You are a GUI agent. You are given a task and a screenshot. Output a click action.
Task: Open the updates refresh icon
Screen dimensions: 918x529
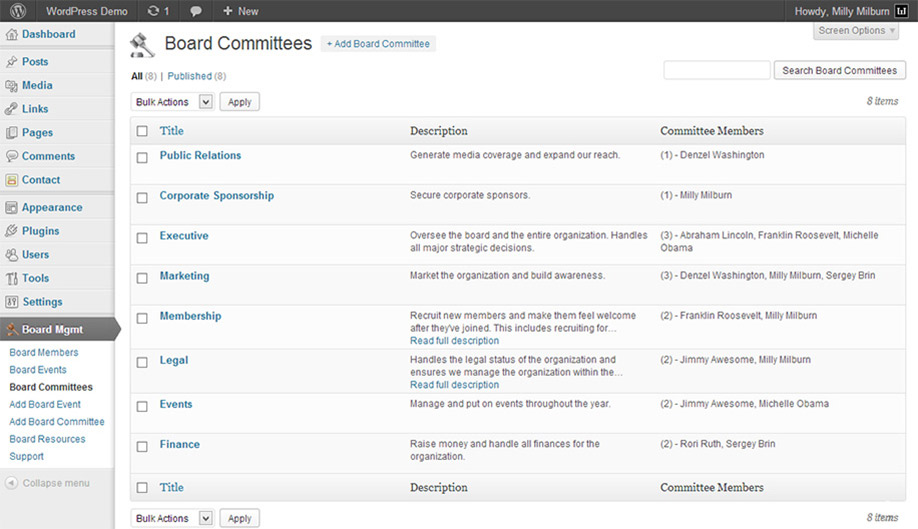pyautogui.click(x=152, y=11)
